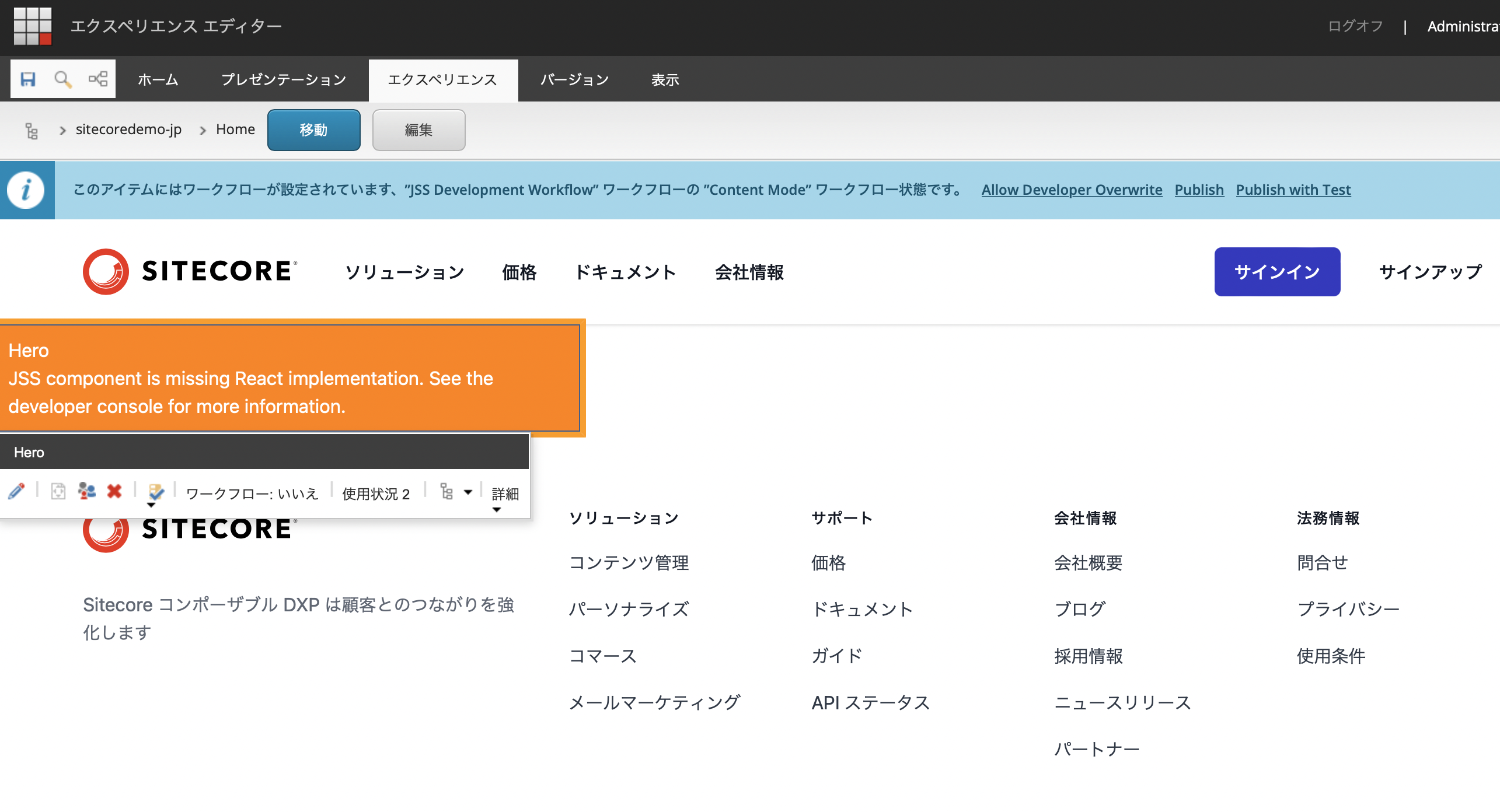Open the ソリューション nav menu item

point(404,272)
